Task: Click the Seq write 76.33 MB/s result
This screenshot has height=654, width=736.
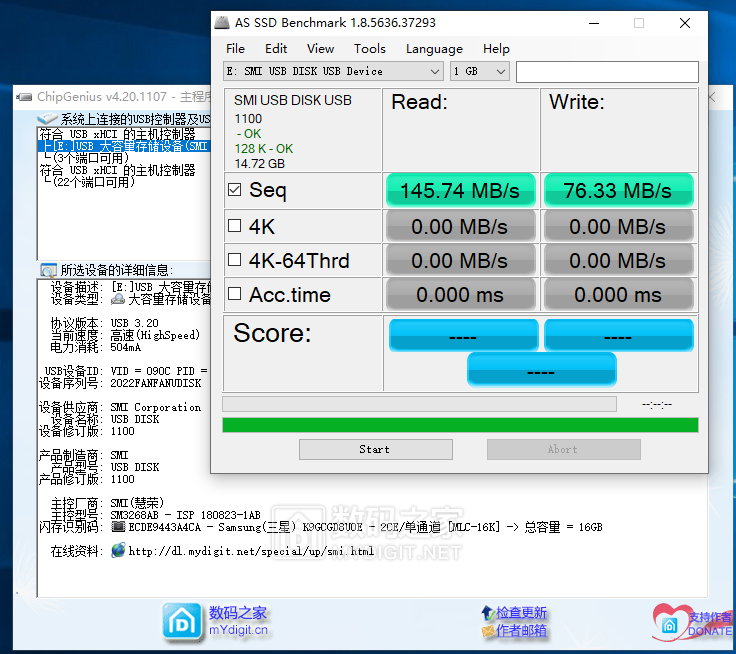Action: (x=618, y=191)
